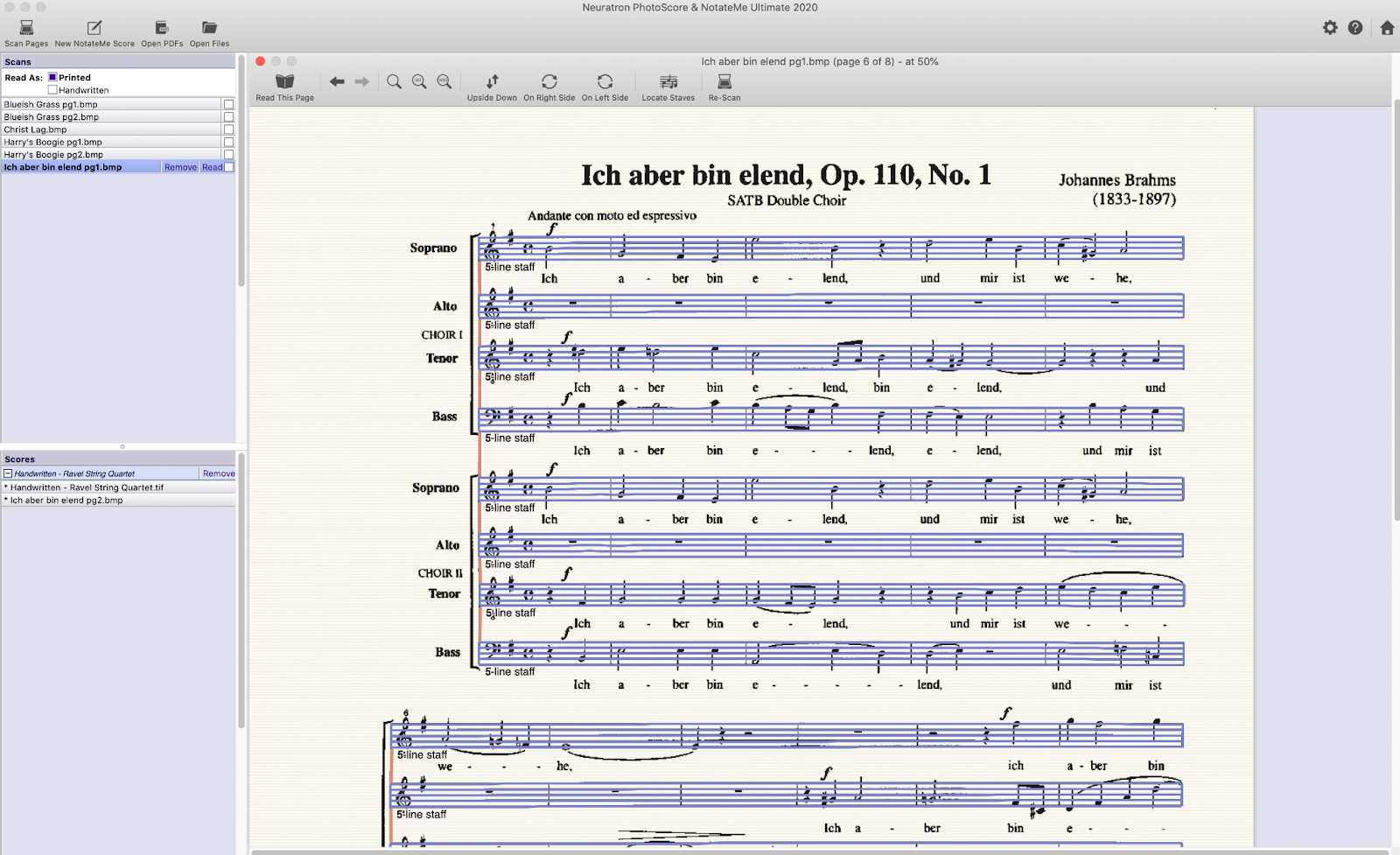Image resolution: width=1400 pixels, height=855 pixels.
Task: Tick checkbox for Harry's Boogie pg1.bmp
Action: [228, 142]
